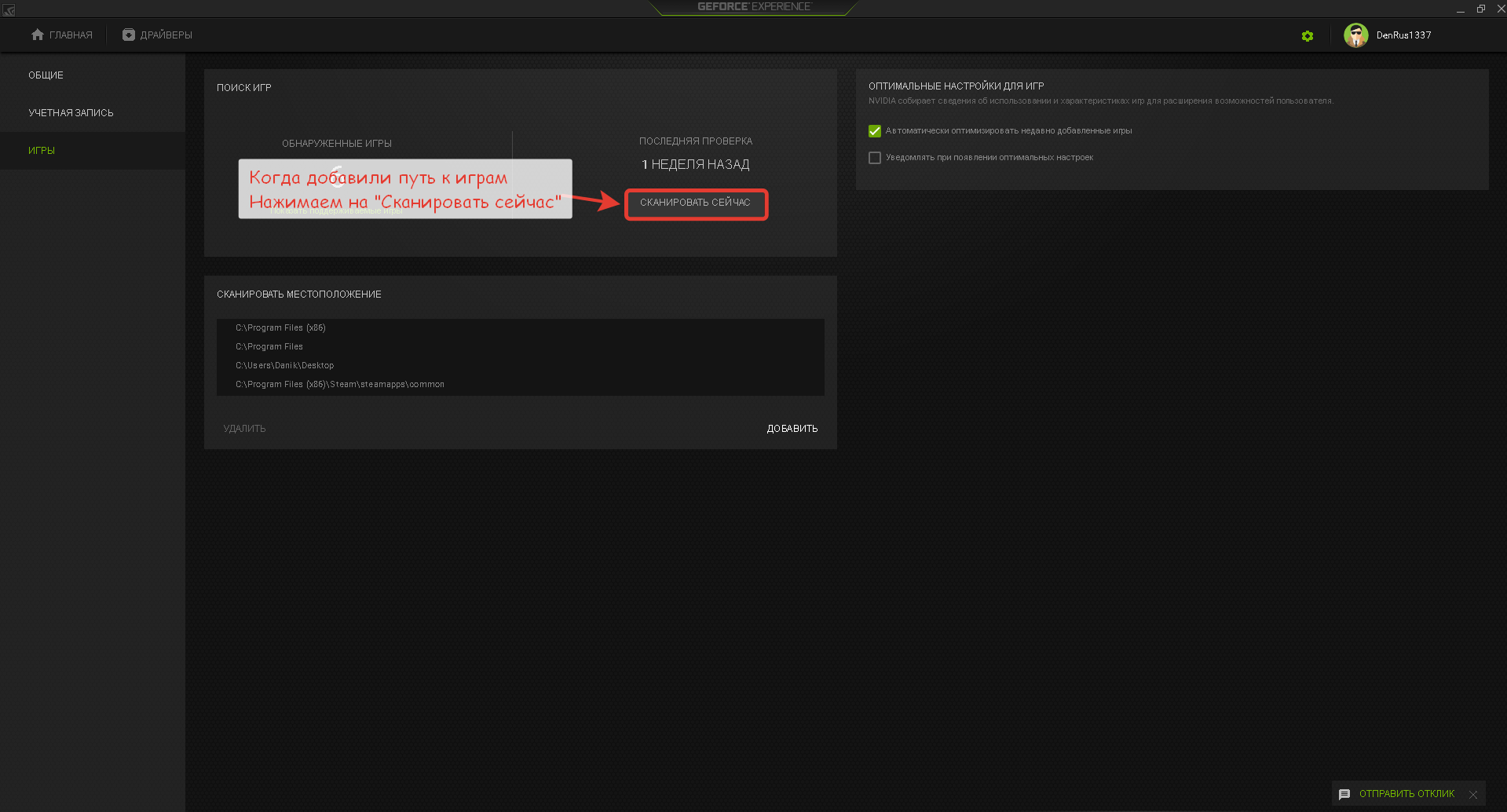Click УДАЛИТЬ to remove a location
This screenshot has height=812, width=1507.
[x=244, y=429]
